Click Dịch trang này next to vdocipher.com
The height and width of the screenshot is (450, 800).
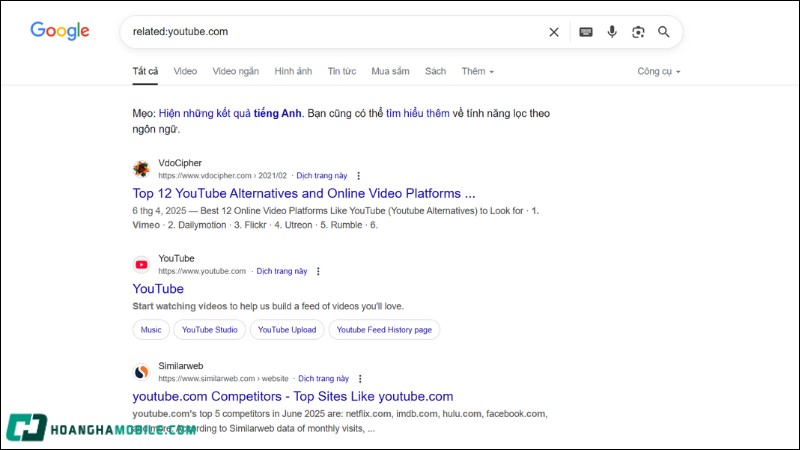[322, 176]
